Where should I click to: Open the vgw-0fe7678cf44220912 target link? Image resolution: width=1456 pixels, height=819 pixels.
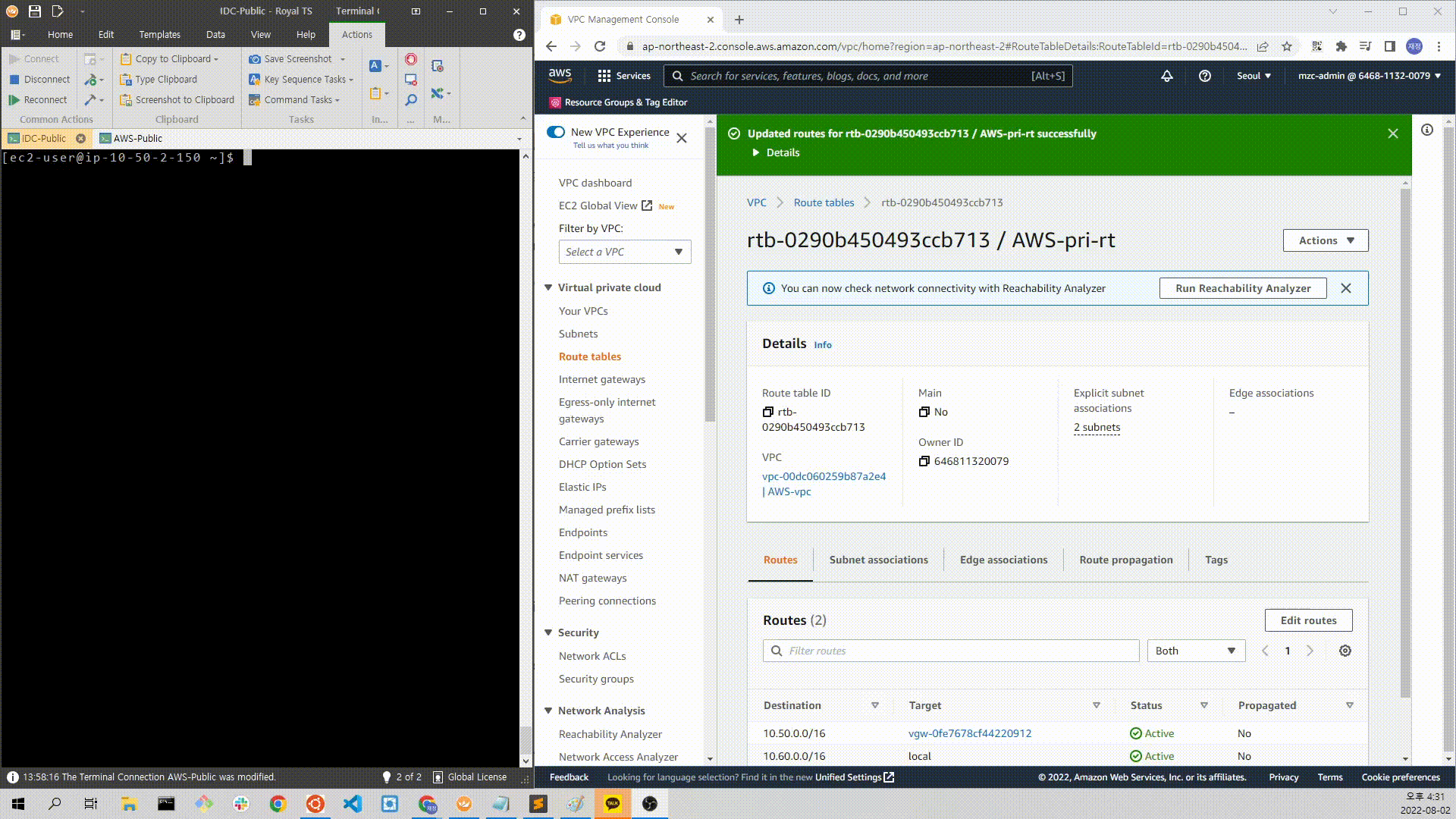(969, 733)
